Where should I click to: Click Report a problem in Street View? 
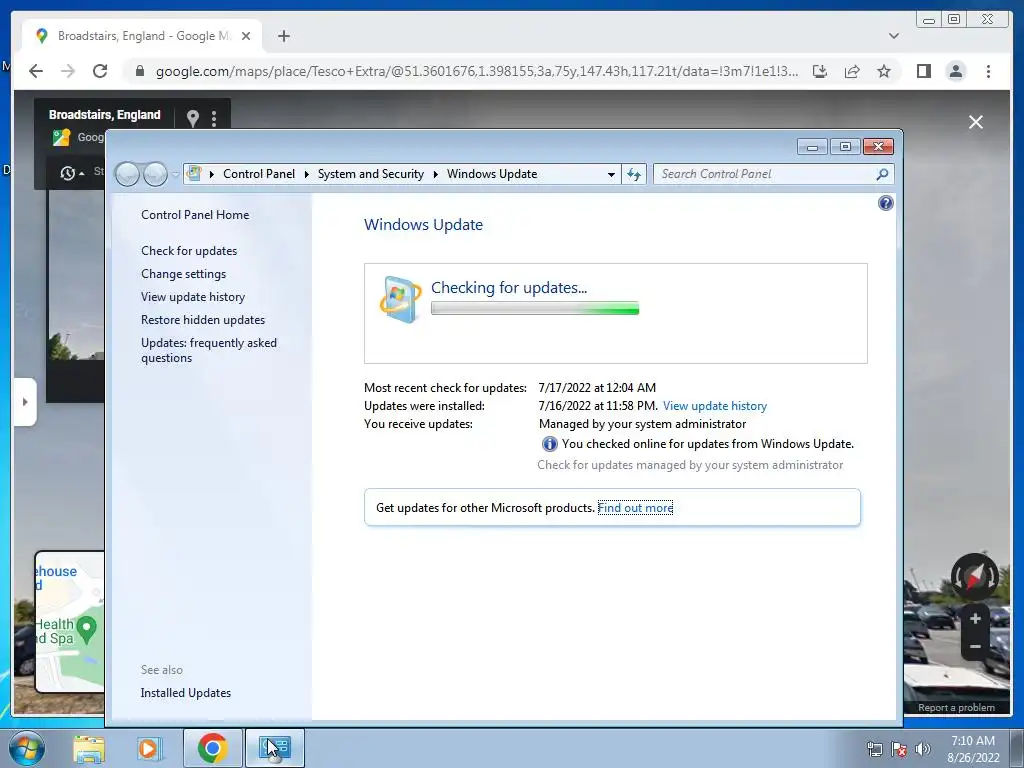pos(956,707)
